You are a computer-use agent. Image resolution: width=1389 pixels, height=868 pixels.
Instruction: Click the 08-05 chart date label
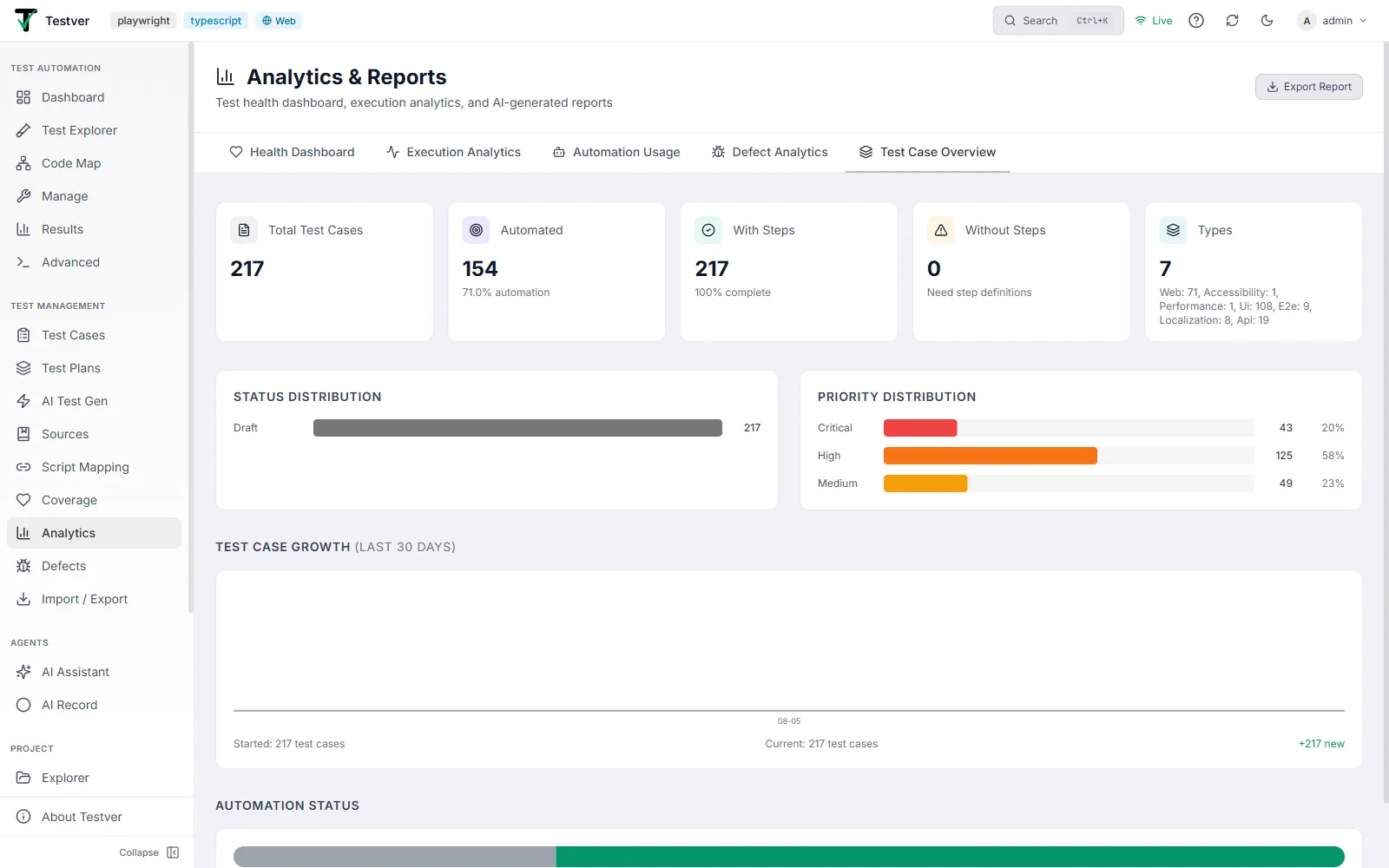[x=789, y=721]
